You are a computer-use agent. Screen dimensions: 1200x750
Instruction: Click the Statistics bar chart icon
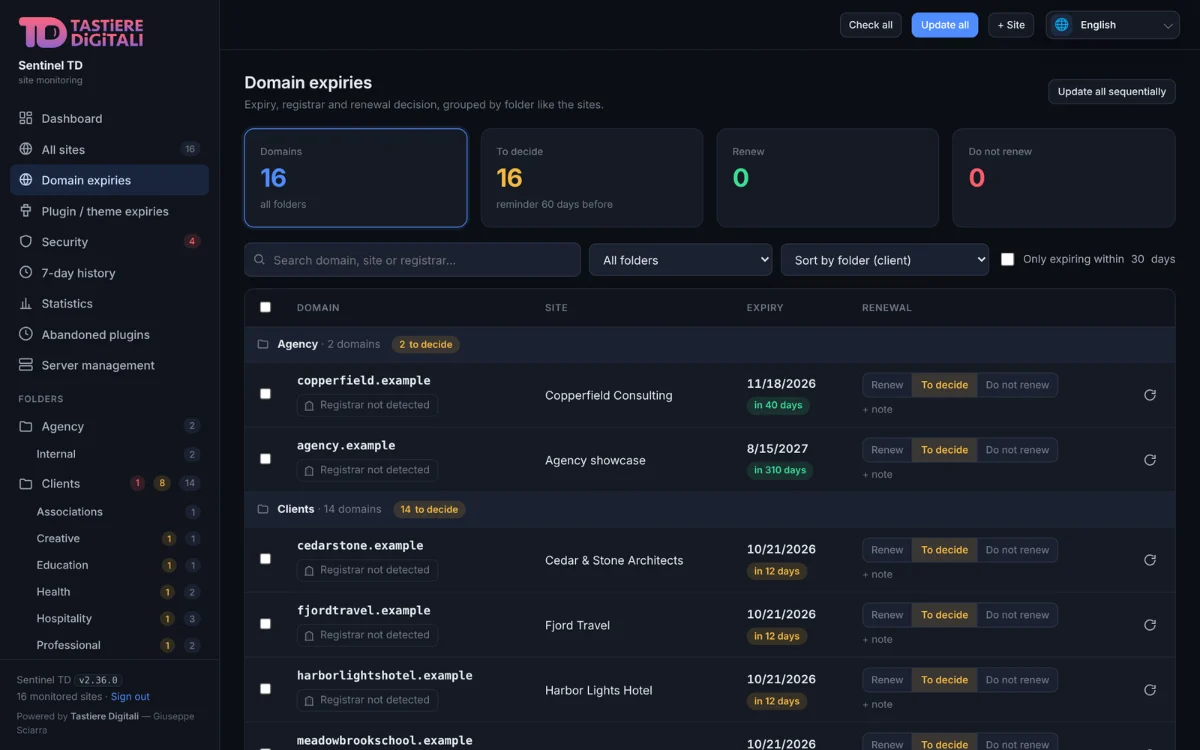[x=26, y=303]
